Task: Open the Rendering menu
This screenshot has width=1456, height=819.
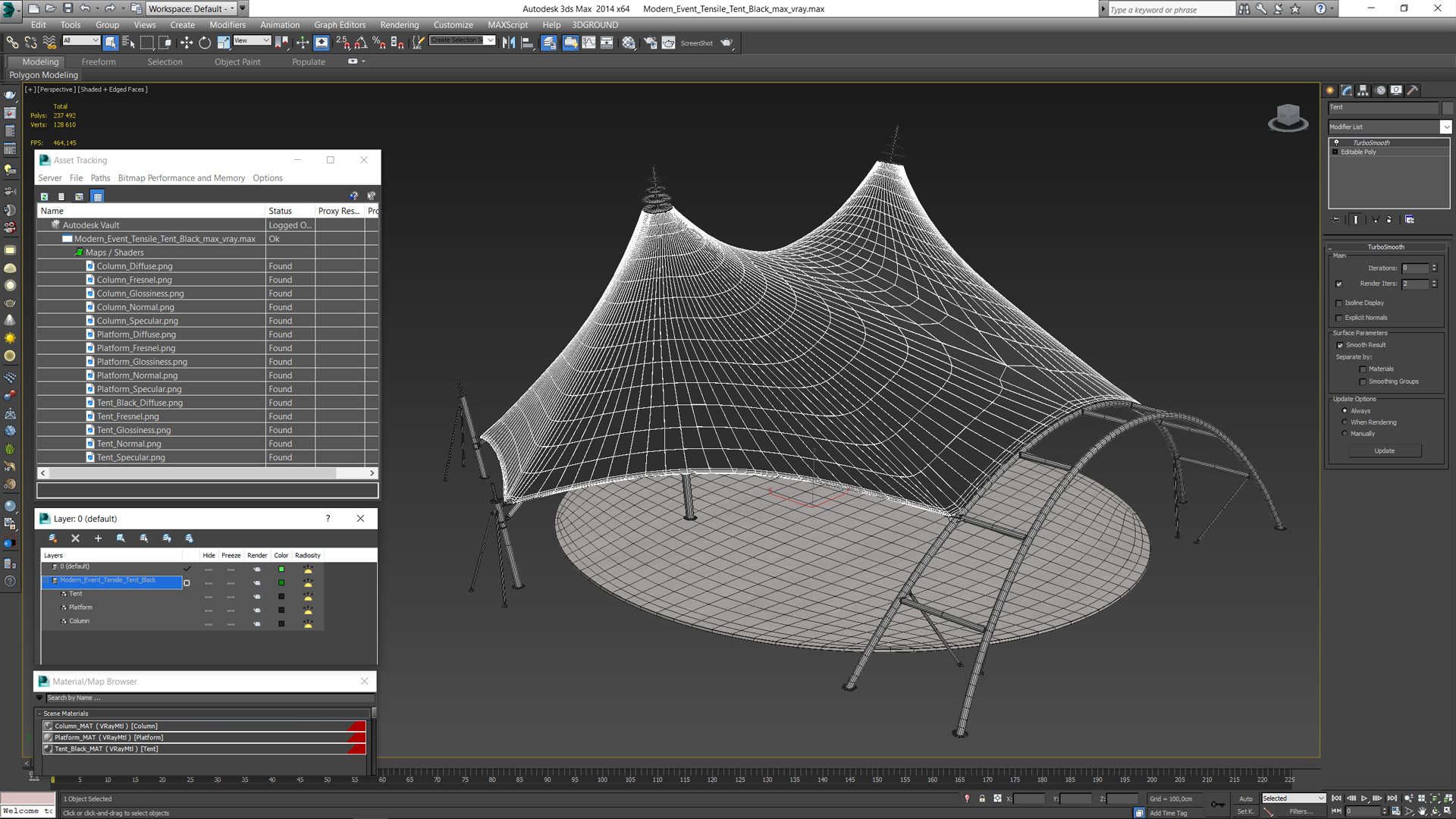Action: click(x=399, y=24)
